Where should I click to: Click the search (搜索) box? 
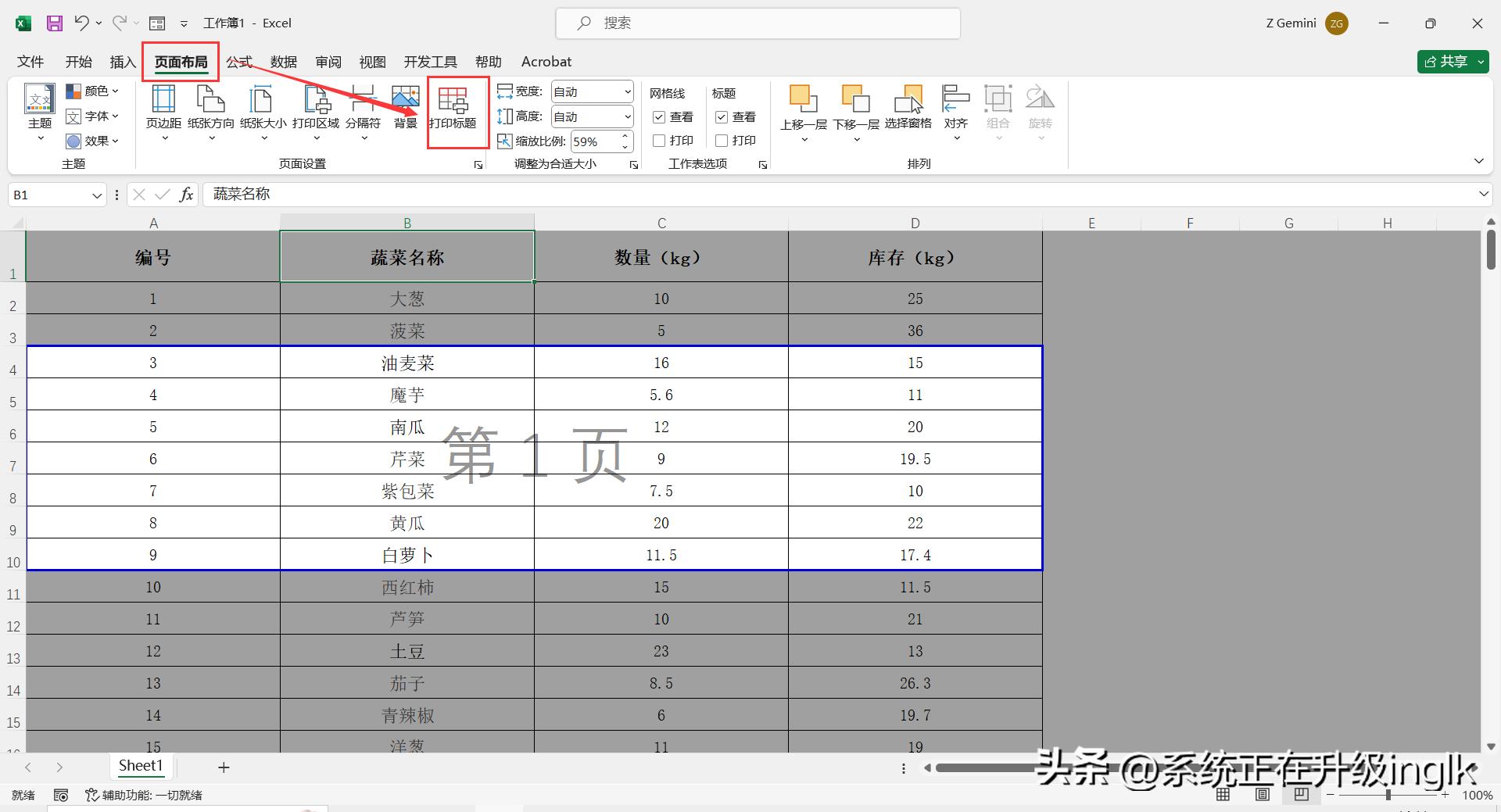click(758, 23)
